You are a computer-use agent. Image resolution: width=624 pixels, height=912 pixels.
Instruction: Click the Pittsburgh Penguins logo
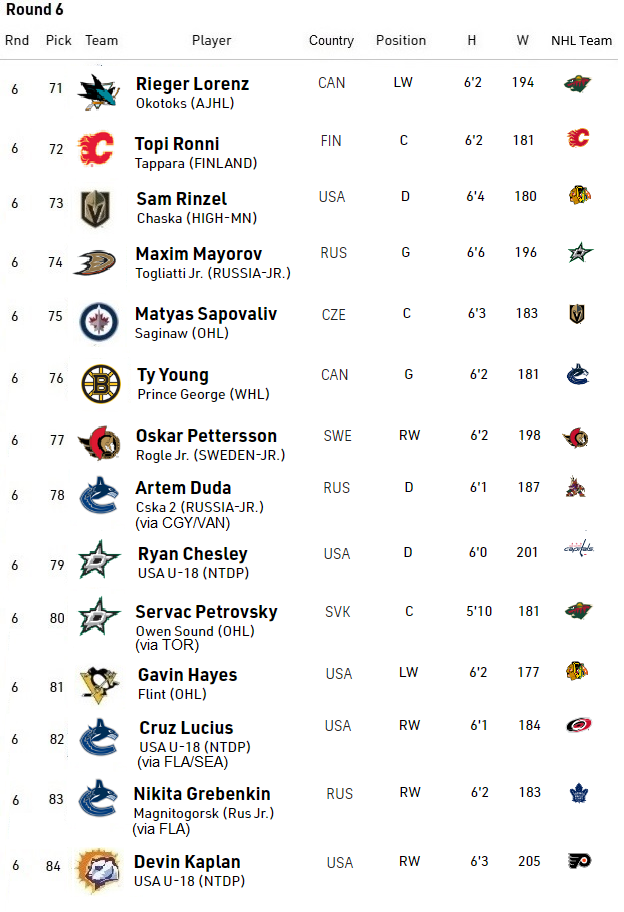(99, 685)
